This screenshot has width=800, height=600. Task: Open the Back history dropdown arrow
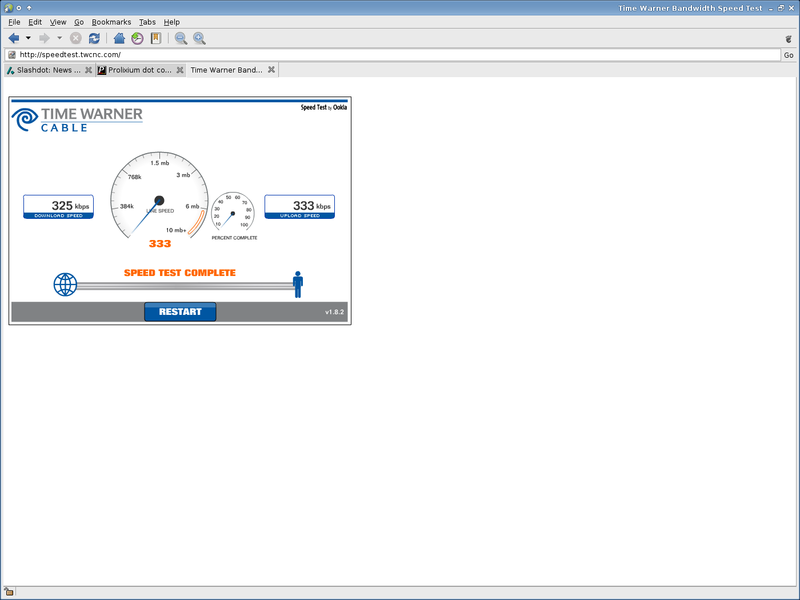click(28, 38)
